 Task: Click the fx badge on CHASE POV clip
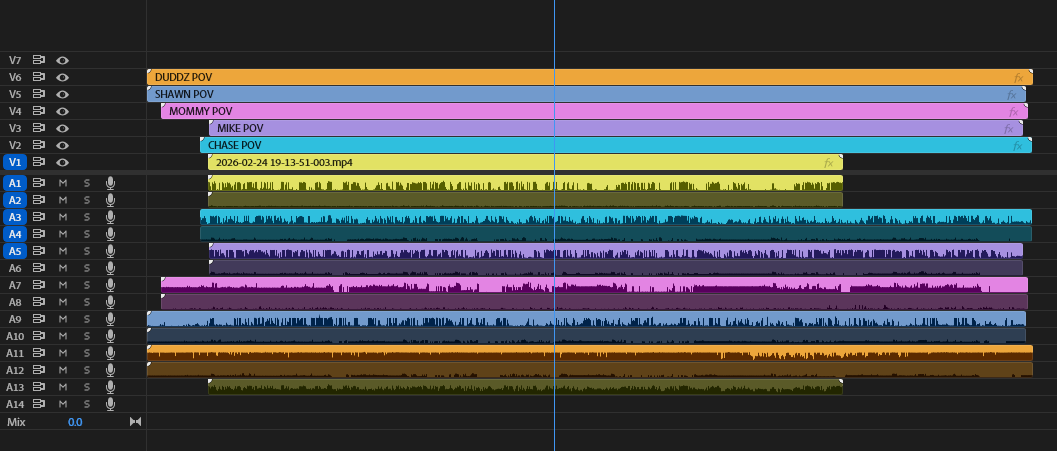(1018, 146)
